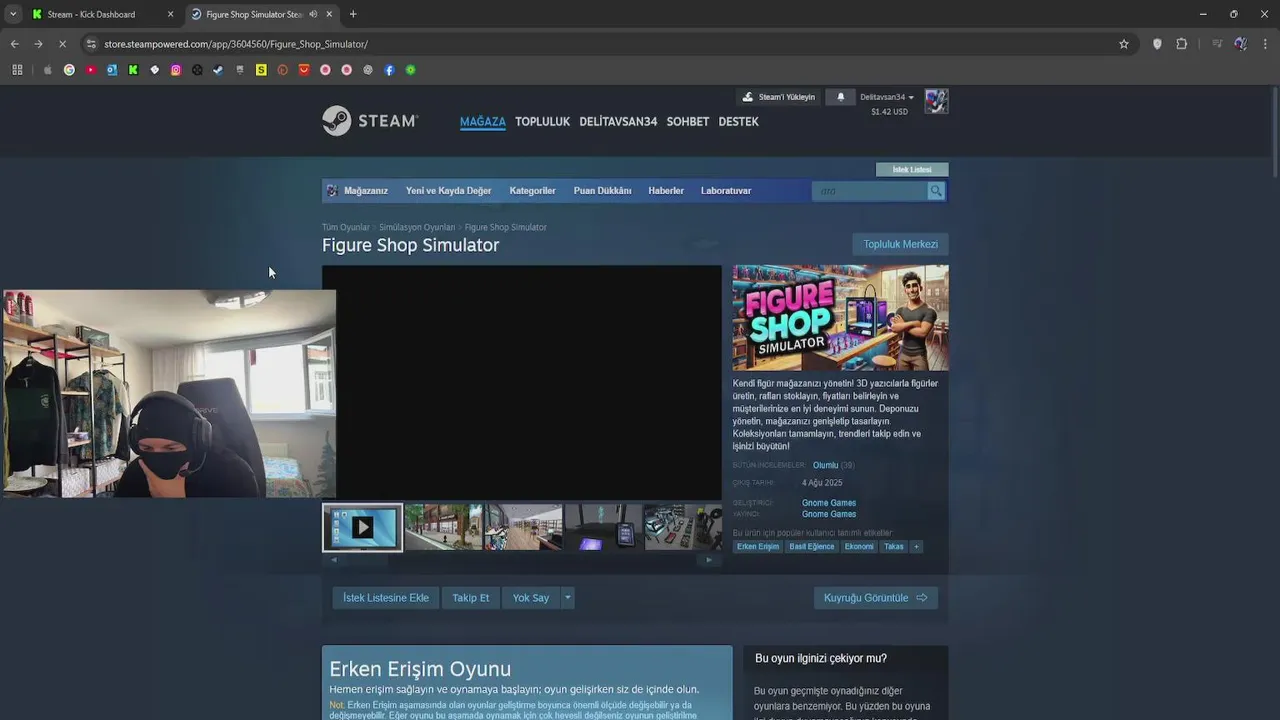Go to the MAĞAZA nav item
This screenshot has width=1280, height=720.
[482, 122]
